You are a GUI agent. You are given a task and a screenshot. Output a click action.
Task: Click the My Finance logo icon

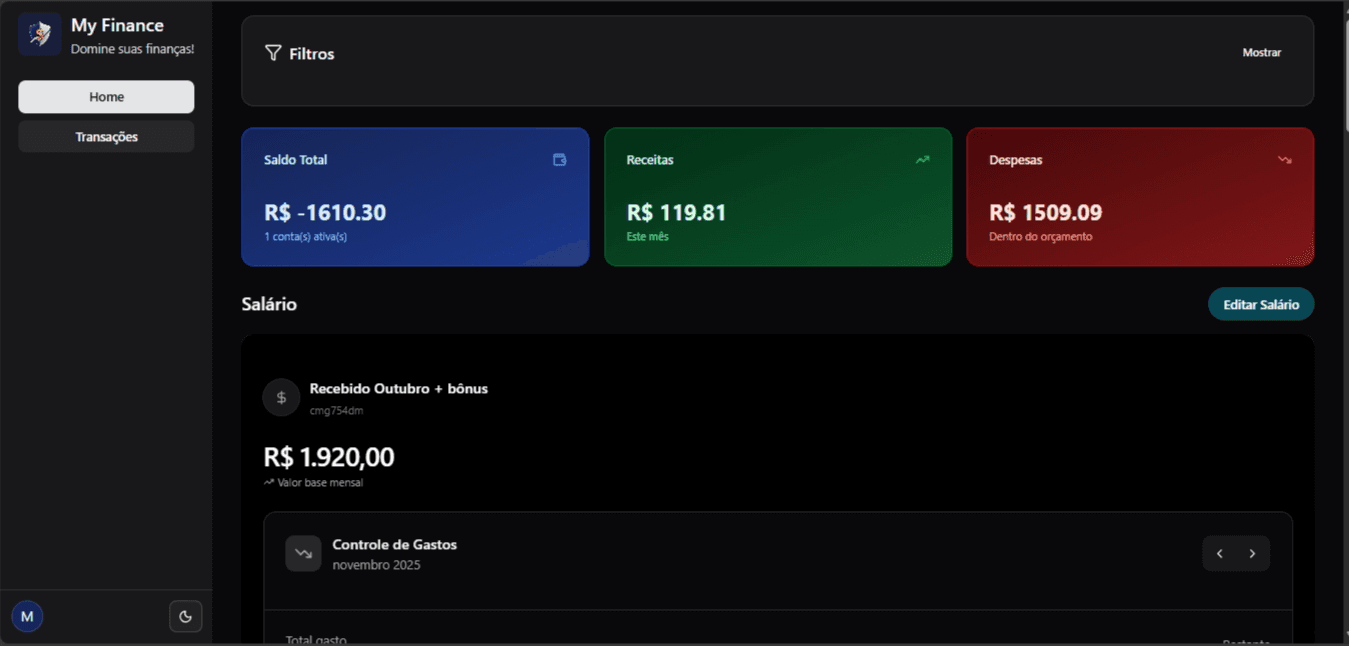(39, 35)
